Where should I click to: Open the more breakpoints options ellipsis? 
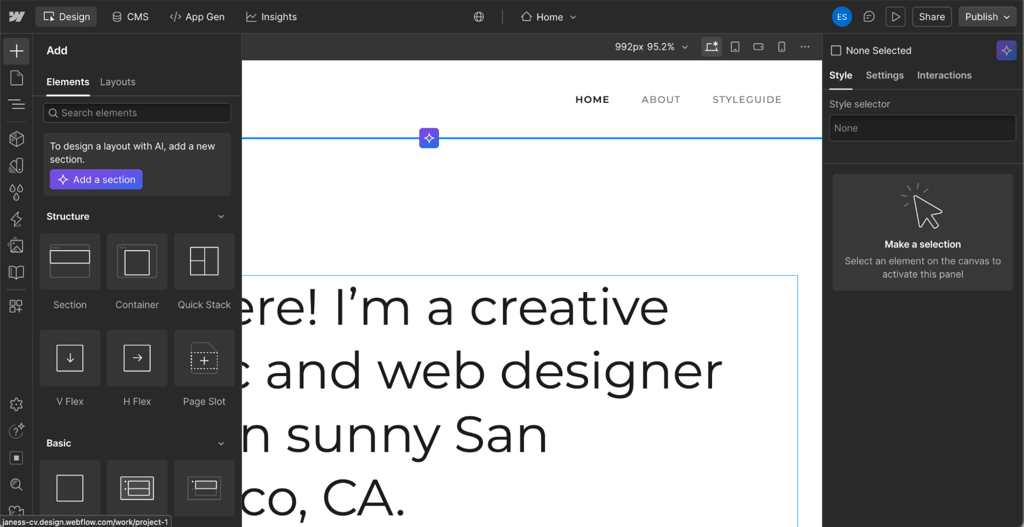tap(805, 47)
